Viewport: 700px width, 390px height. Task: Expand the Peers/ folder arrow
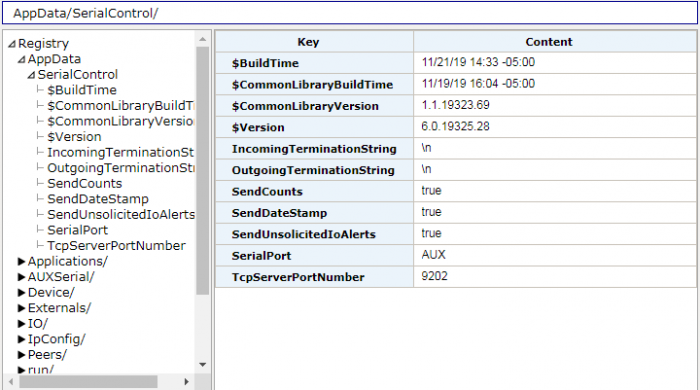click(x=21, y=355)
